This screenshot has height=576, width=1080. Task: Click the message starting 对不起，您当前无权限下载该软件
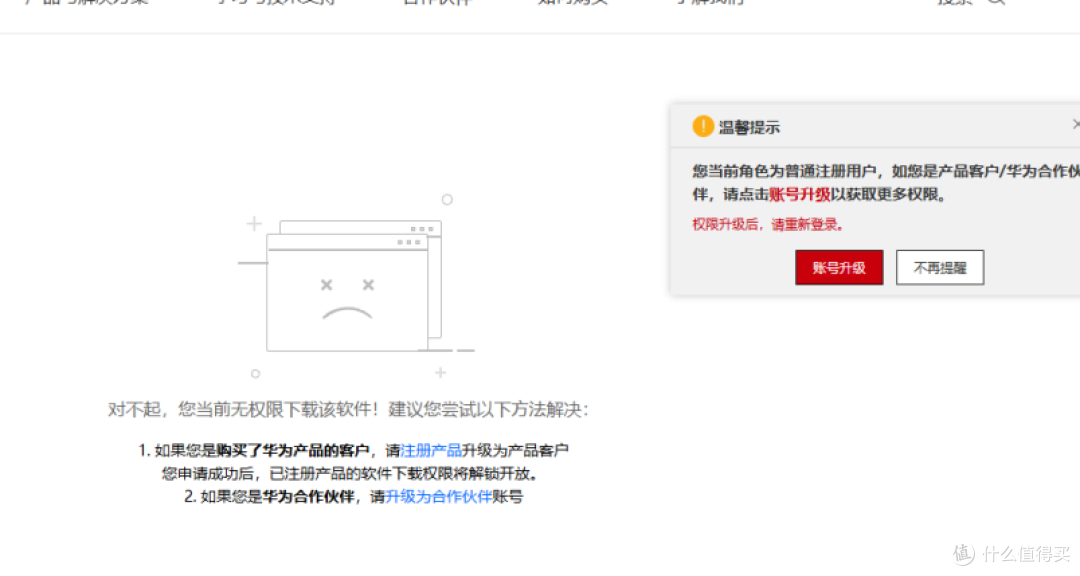pyautogui.click(x=349, y=410)
